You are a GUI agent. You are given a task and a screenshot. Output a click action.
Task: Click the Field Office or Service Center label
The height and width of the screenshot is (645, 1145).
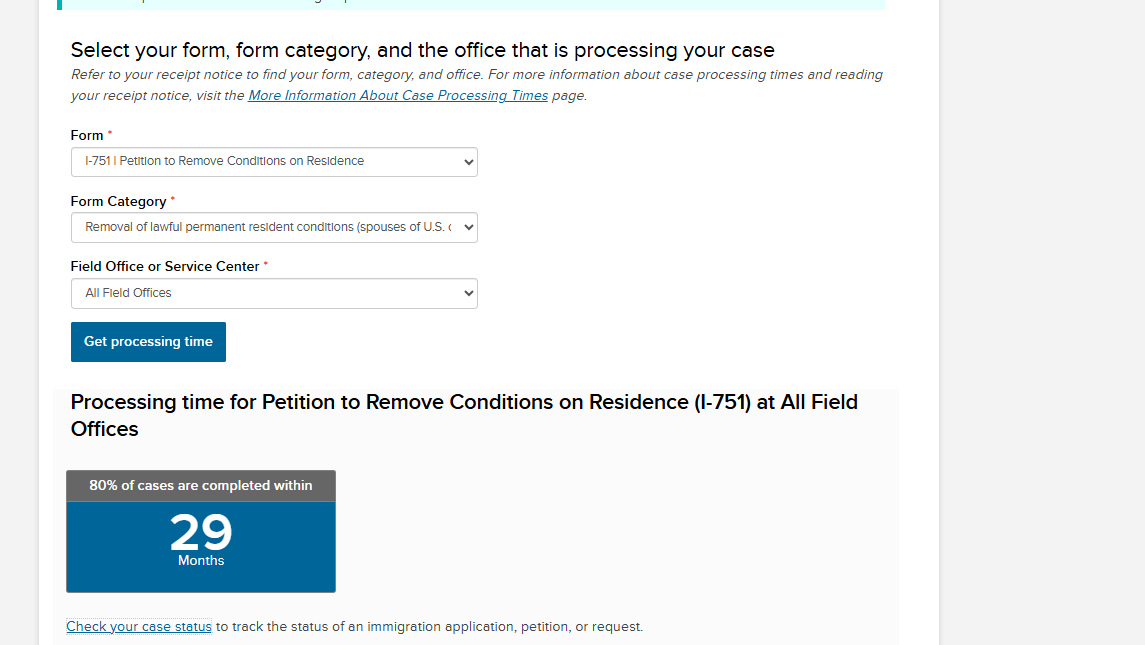pos(165,266)
